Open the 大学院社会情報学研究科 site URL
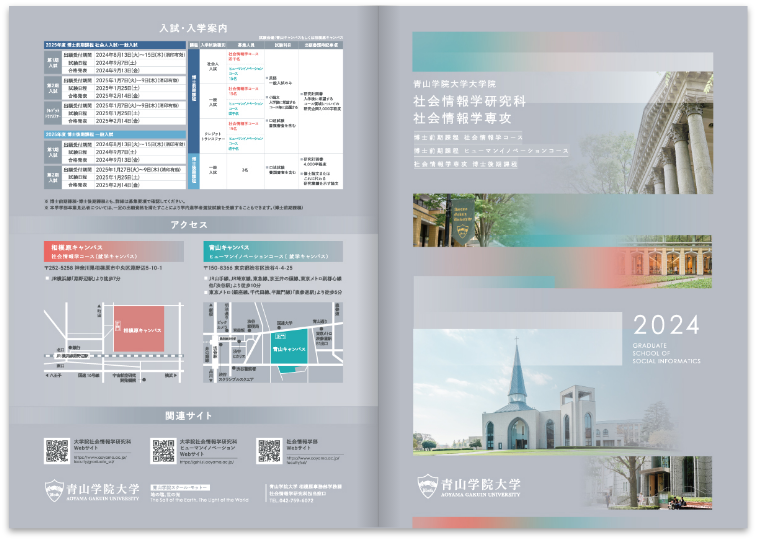Image resolution: width=757 pixels, height=541 pixels. 100,459
